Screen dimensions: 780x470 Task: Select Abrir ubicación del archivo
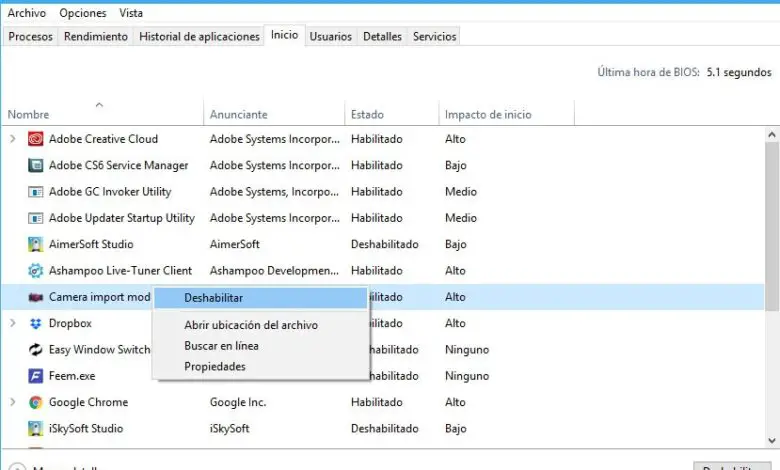251,325
